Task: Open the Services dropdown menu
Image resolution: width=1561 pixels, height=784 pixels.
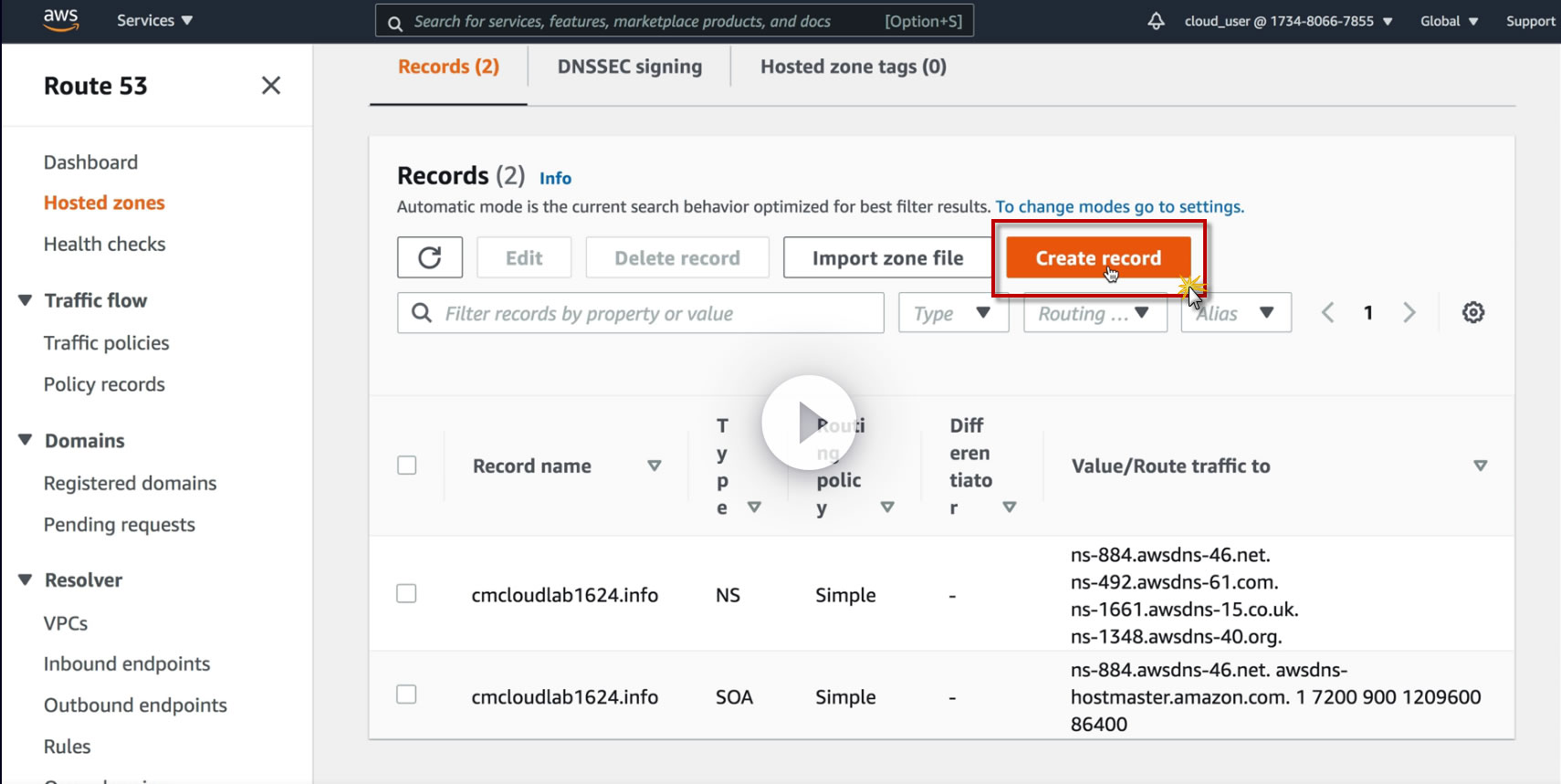Action: click(154, 20)
